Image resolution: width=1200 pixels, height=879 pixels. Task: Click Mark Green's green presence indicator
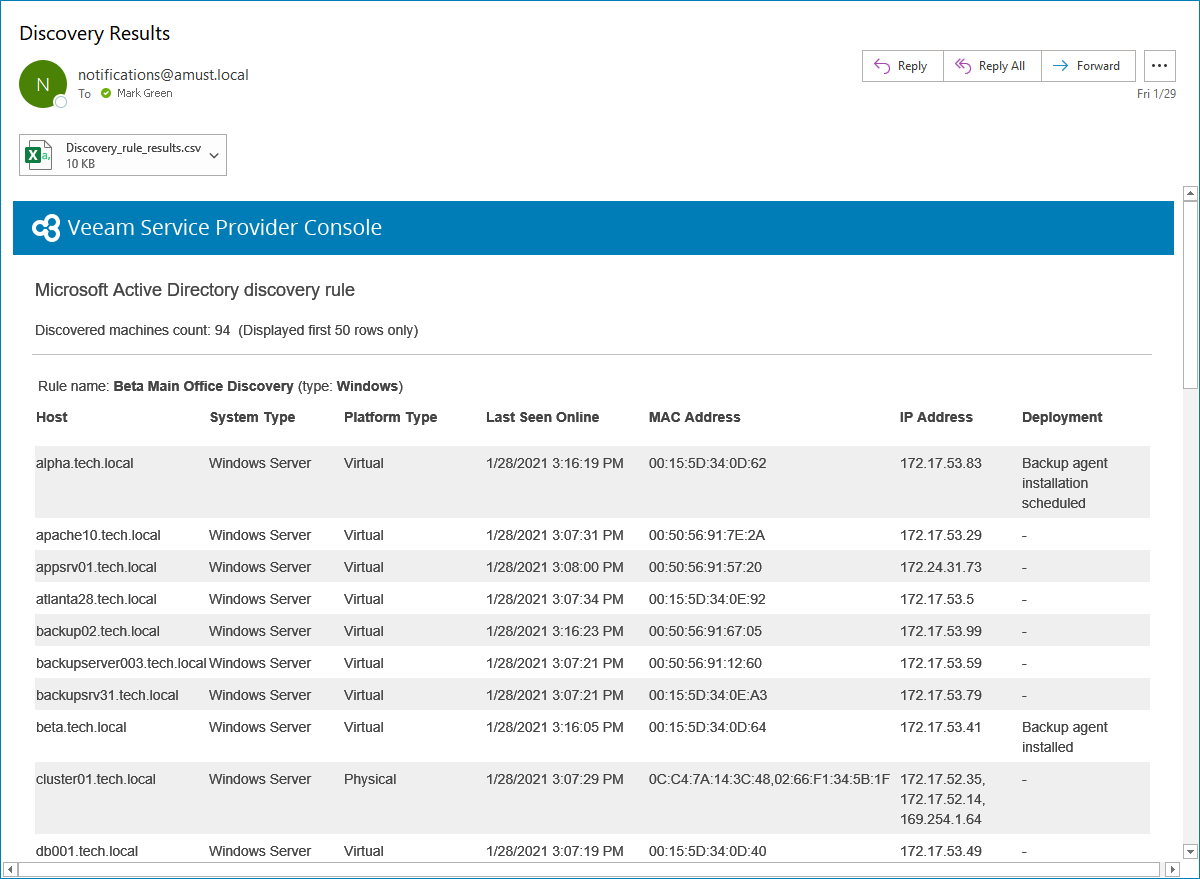tap(106, 94)
